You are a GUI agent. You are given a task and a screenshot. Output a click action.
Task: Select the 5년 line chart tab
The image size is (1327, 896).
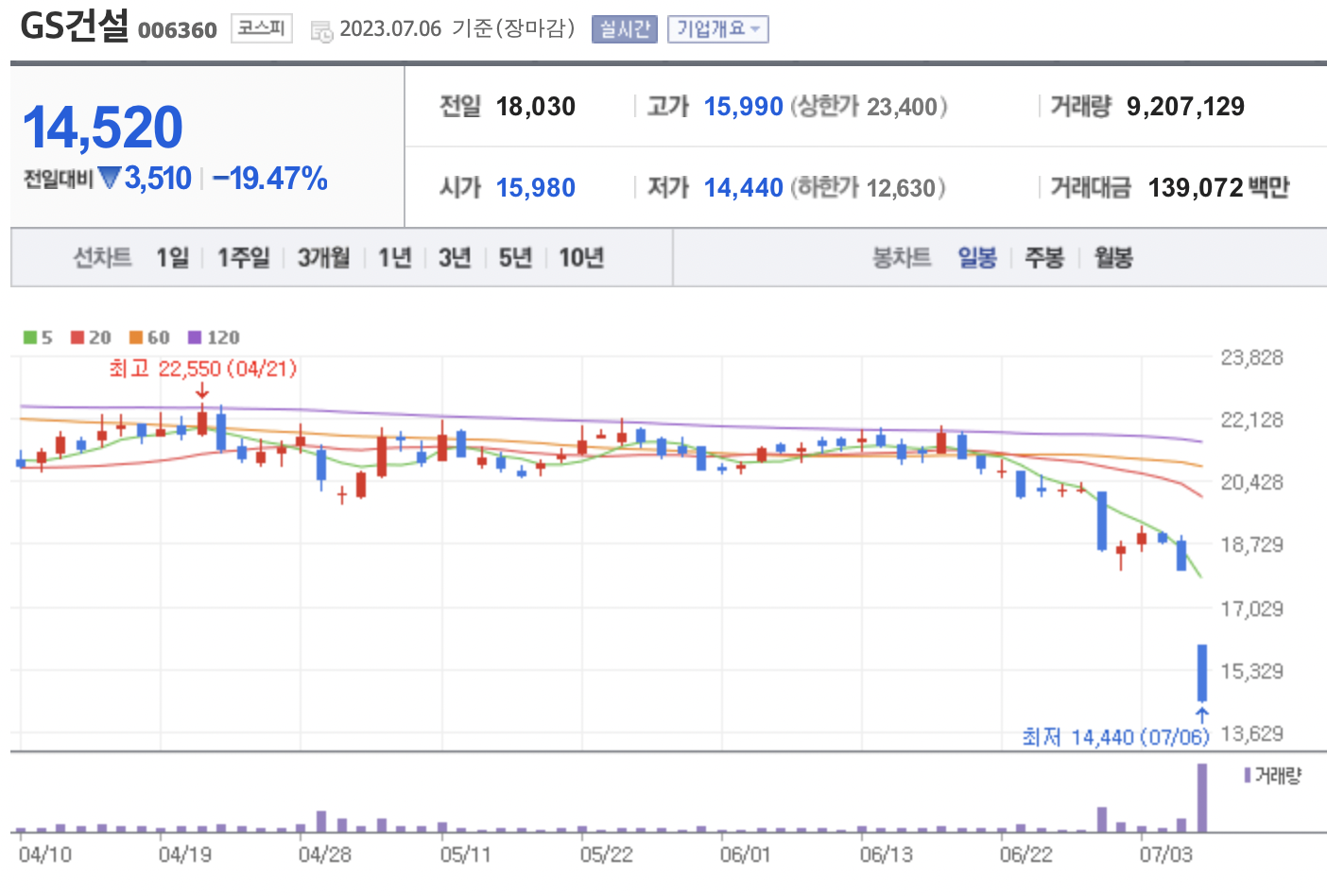516,257
